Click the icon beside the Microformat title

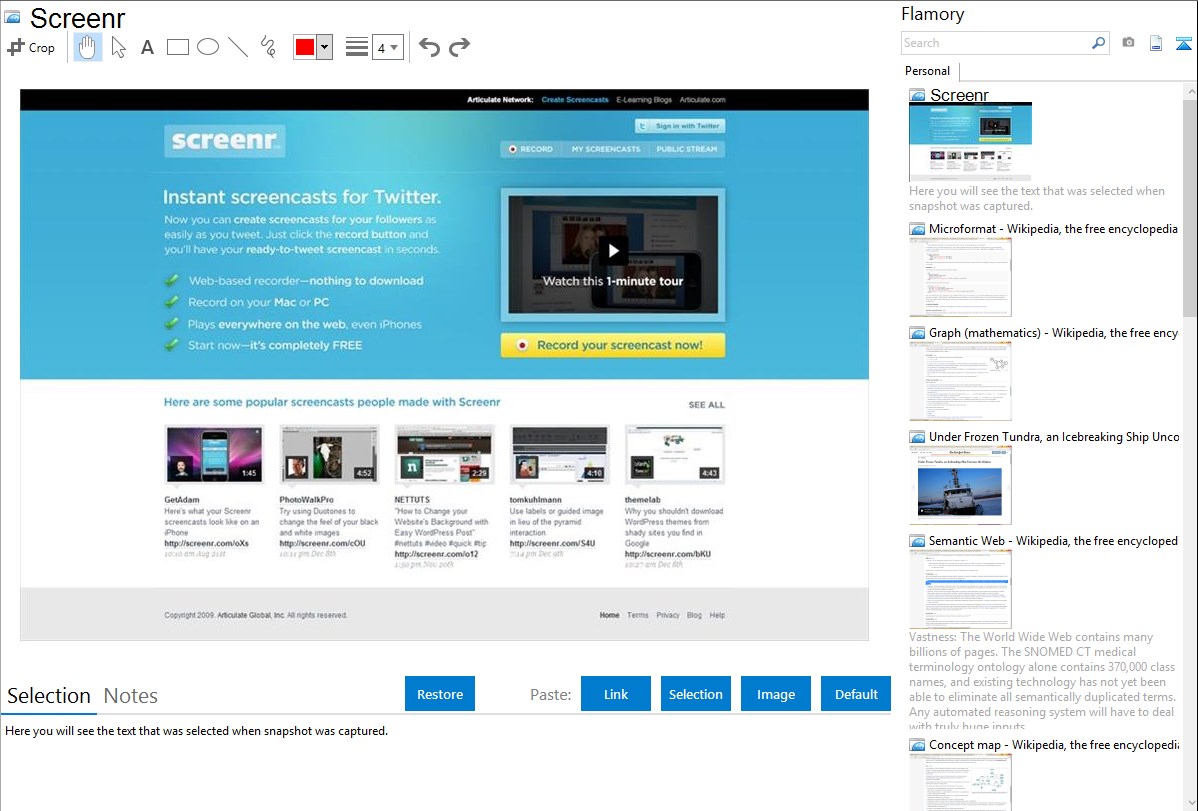917,229
